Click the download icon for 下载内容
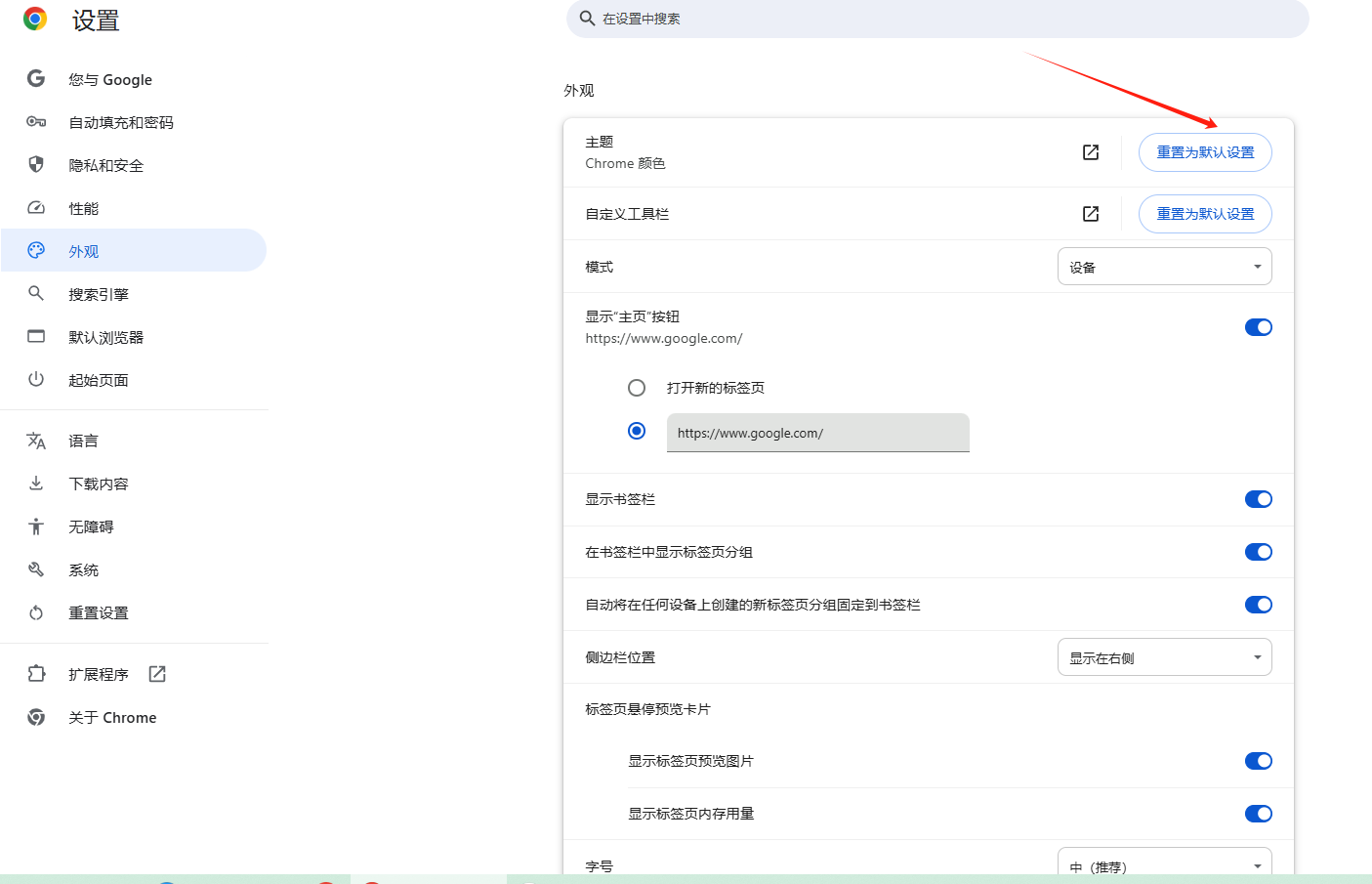 36,483
